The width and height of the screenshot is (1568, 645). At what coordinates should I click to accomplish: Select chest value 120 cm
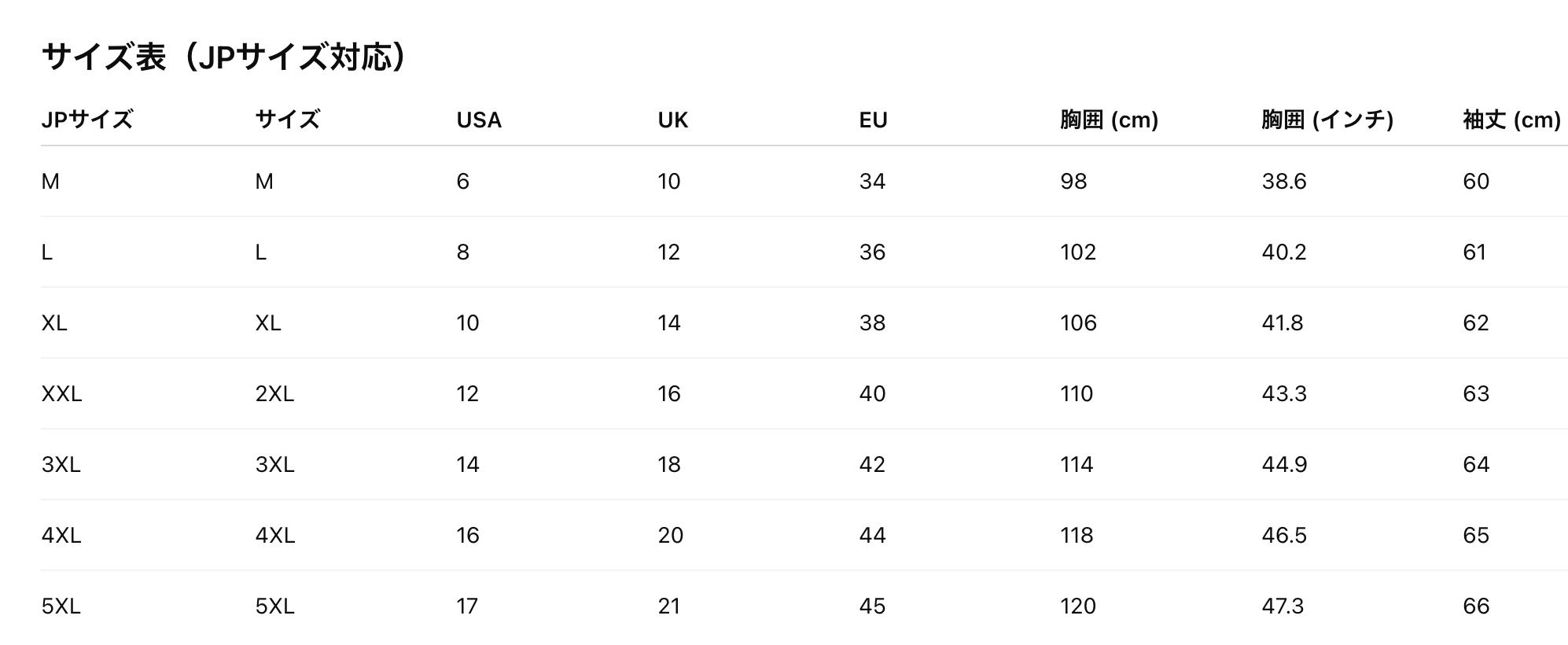(1078, 606)
